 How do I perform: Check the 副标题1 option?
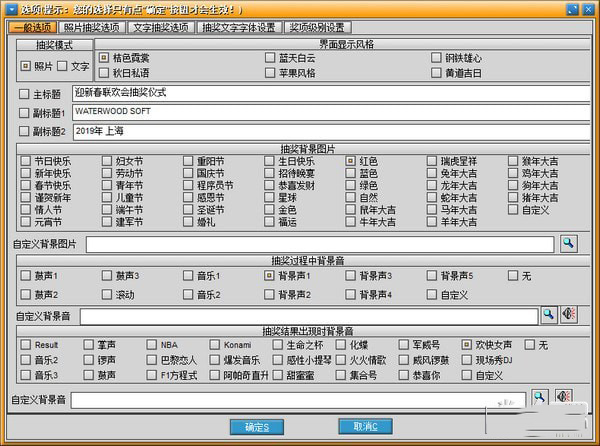coord(25,112)
